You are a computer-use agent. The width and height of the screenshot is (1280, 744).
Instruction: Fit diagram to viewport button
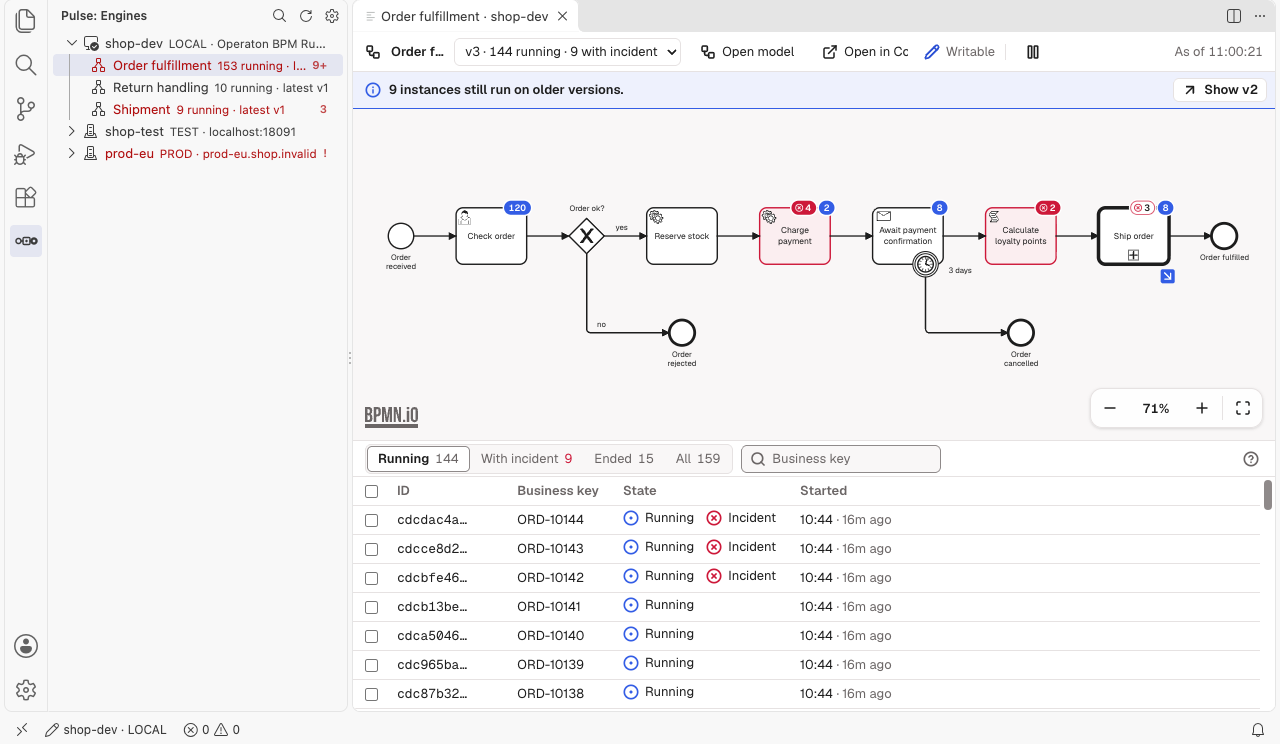(x=1243, y=408)
